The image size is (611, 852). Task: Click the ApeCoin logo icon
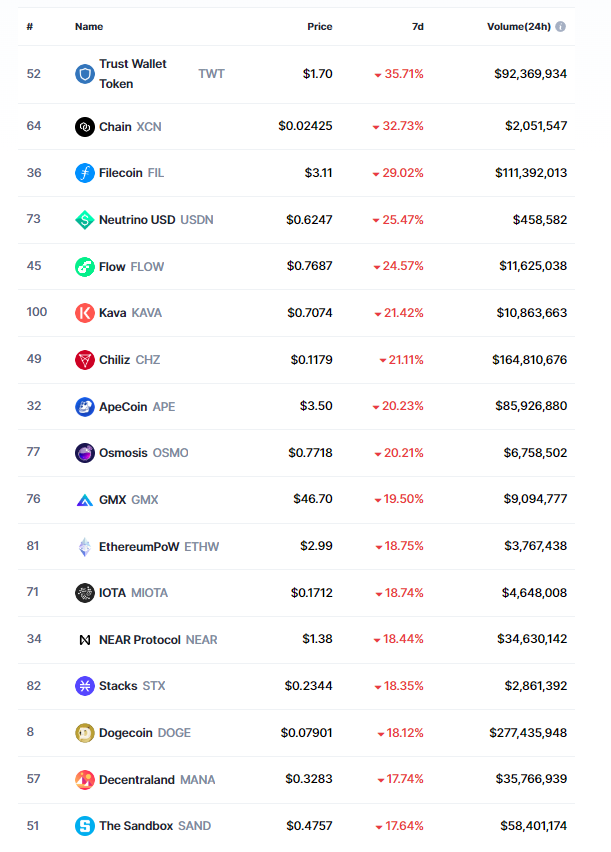click(x=84, y=407)
